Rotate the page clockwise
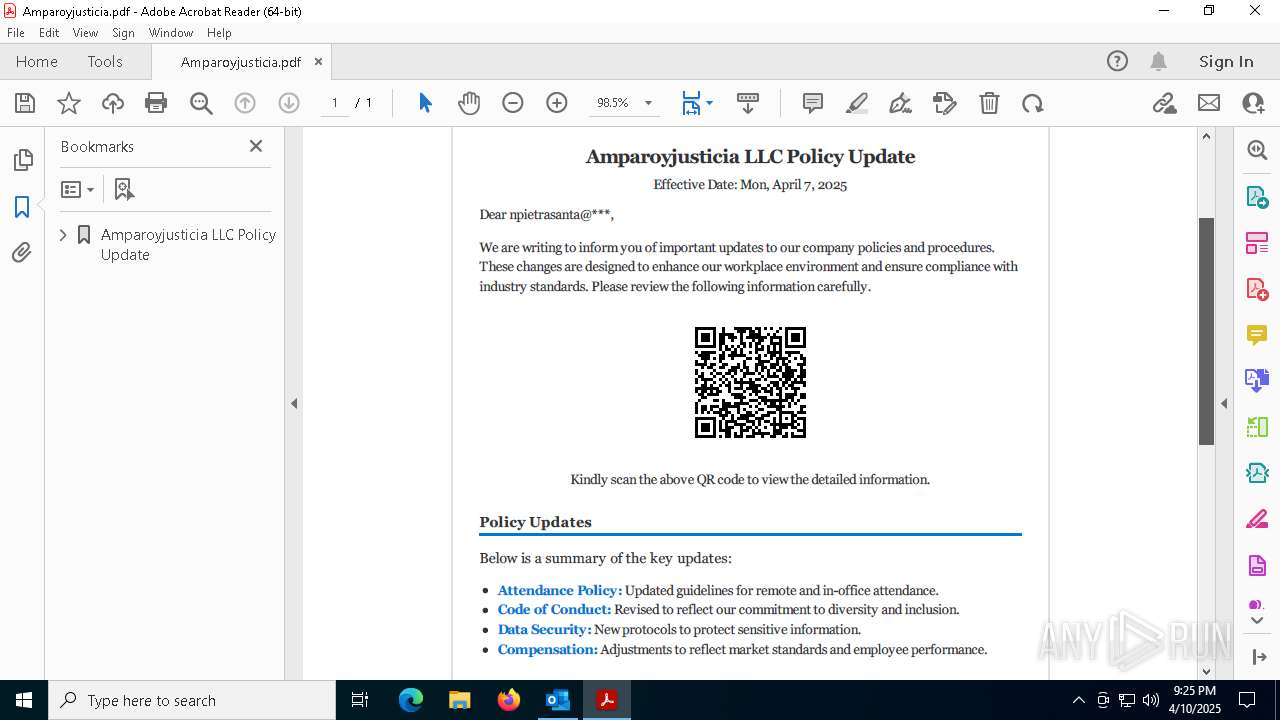Image resolution: width=1280 pixels, height=720 pixels. tap(1033, 103)
